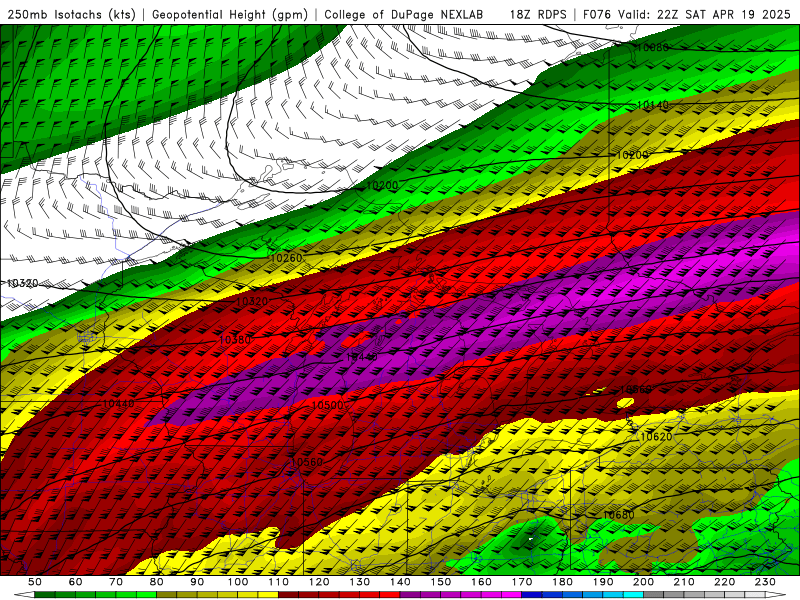Click the legend value 180
Screen dimensions: 800x600
pos(562,582)
